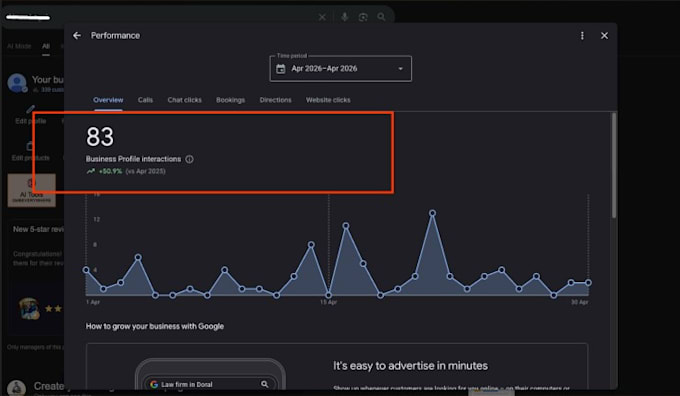Screen dimensions: 680x396
Task: Click the highest peak point on chart
Action: click(x=432, y=213)
